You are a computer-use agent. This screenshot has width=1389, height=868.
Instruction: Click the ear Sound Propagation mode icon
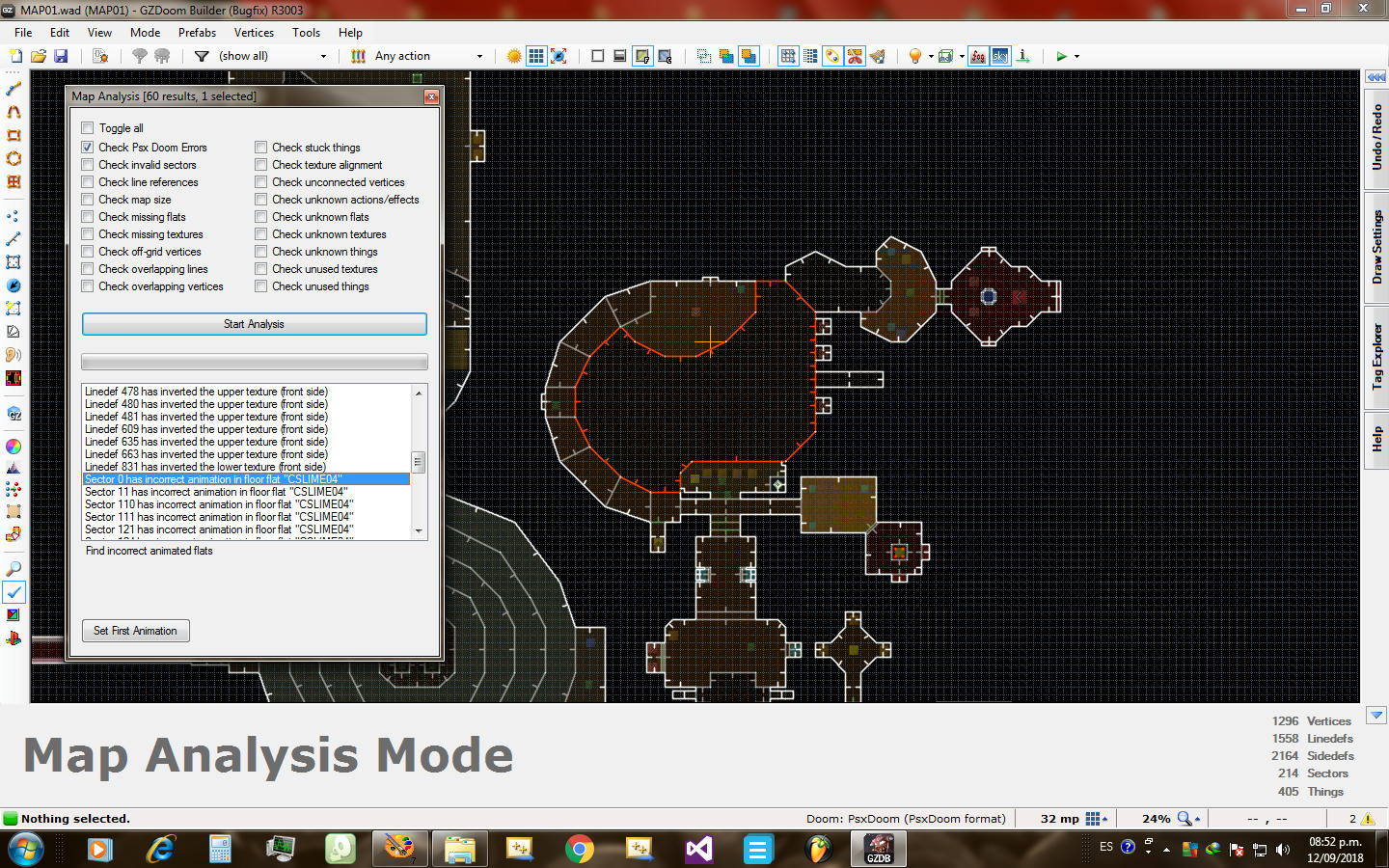14,355
